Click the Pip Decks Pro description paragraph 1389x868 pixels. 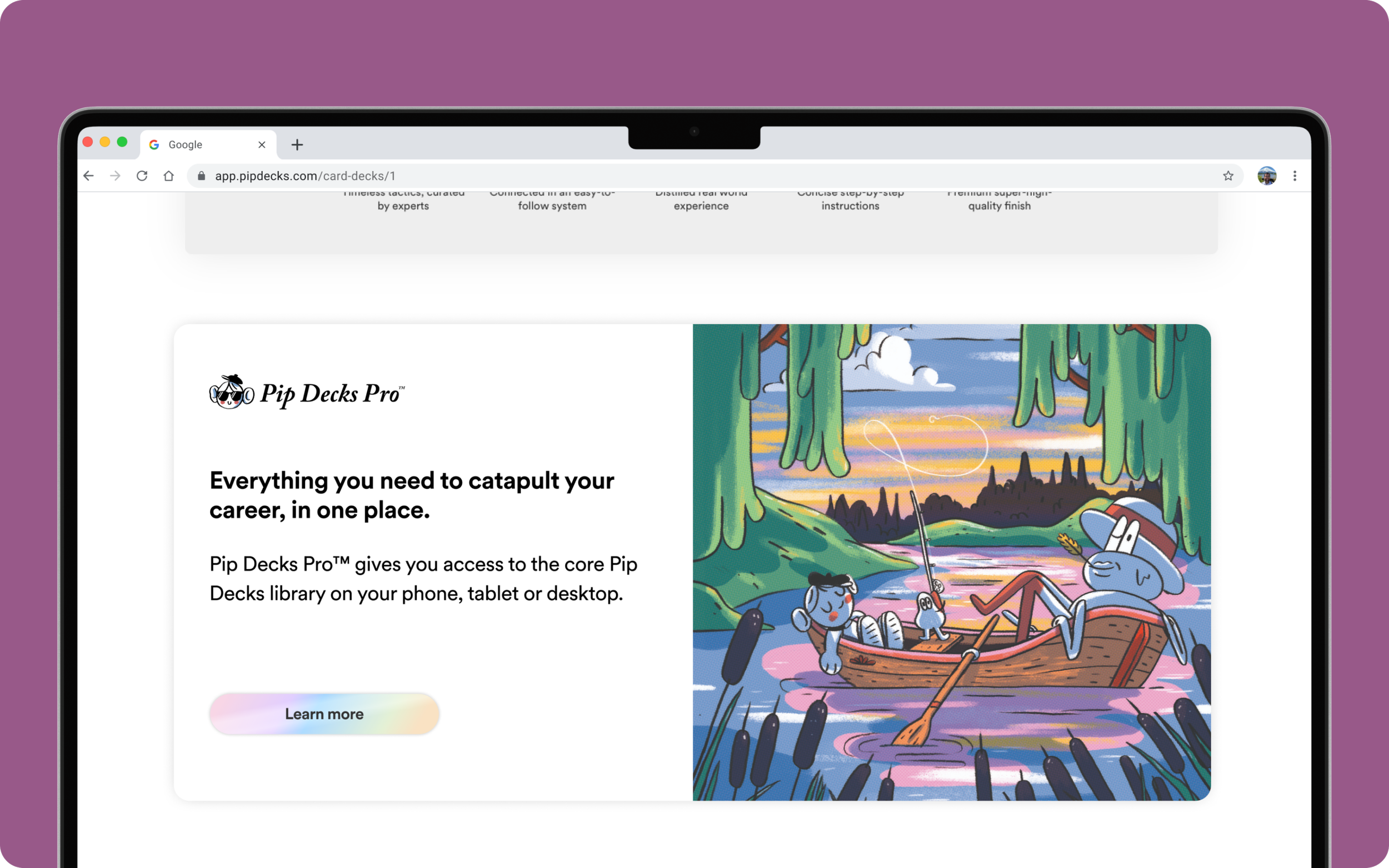click(423, 579)
